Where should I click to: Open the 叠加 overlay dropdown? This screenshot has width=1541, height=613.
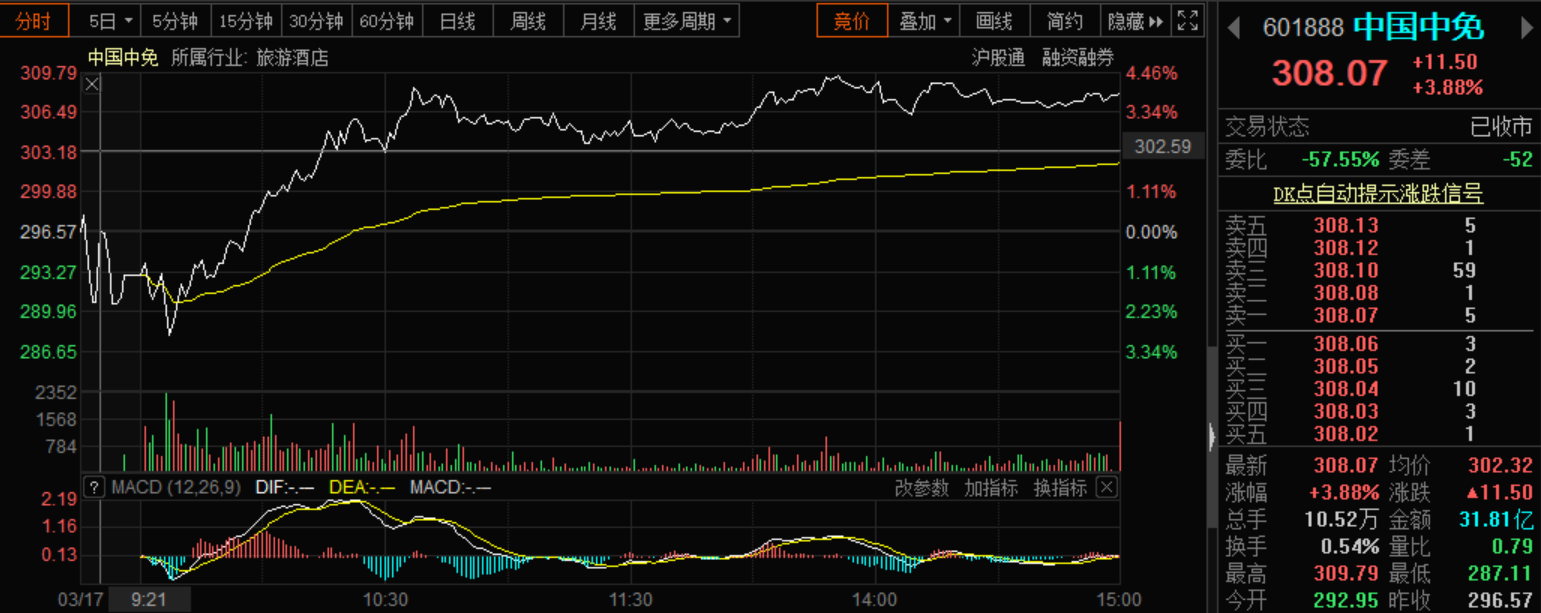tap(925, 21)
